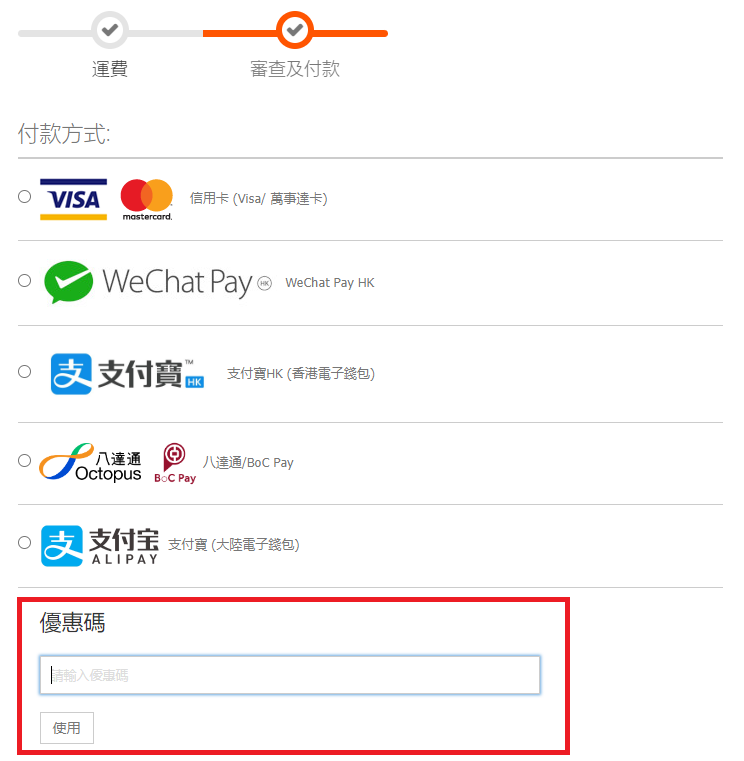Click the 運費 step checkmark circle
744x761 pixels.
point(110,30)
